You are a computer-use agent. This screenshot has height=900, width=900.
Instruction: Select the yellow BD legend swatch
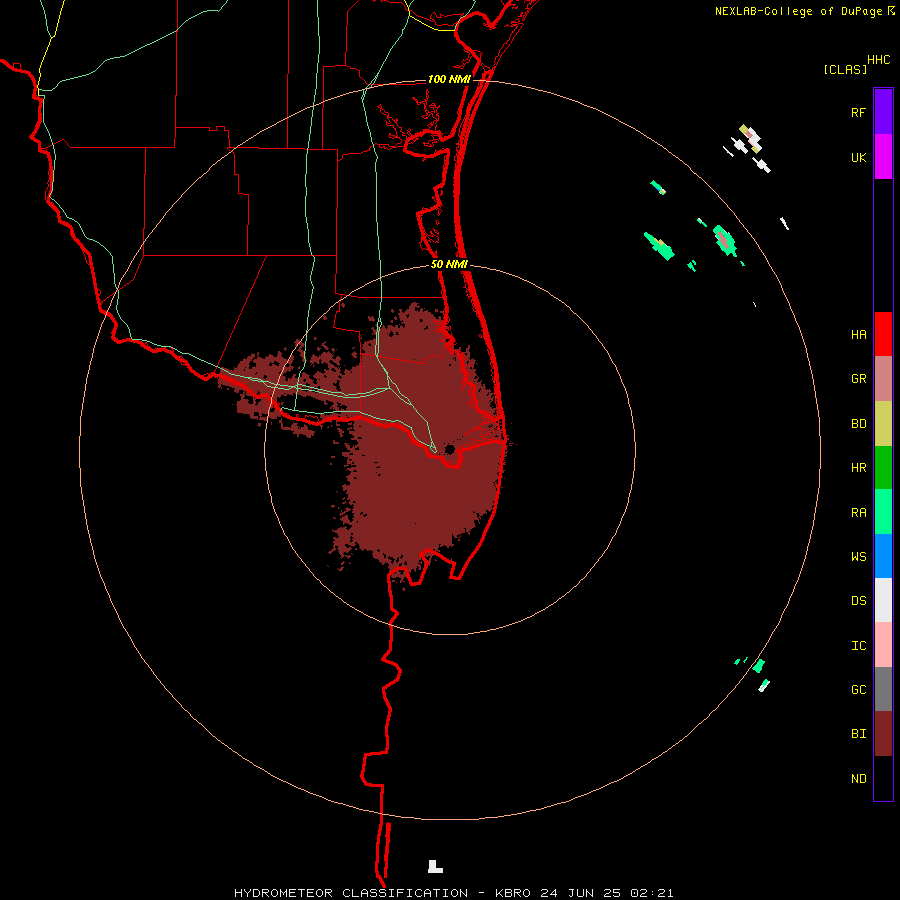883,424
